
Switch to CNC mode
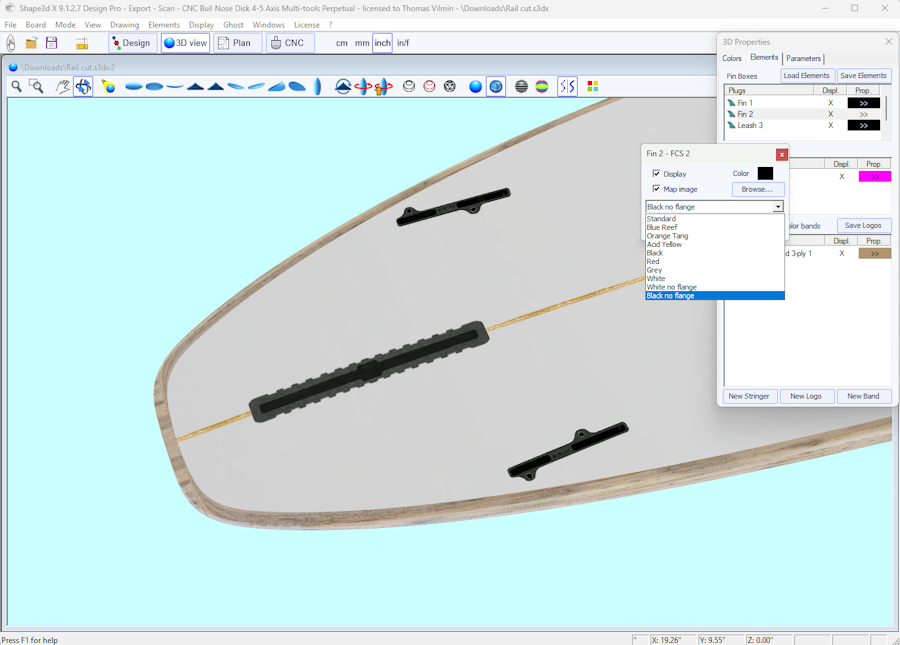[288, 43]
